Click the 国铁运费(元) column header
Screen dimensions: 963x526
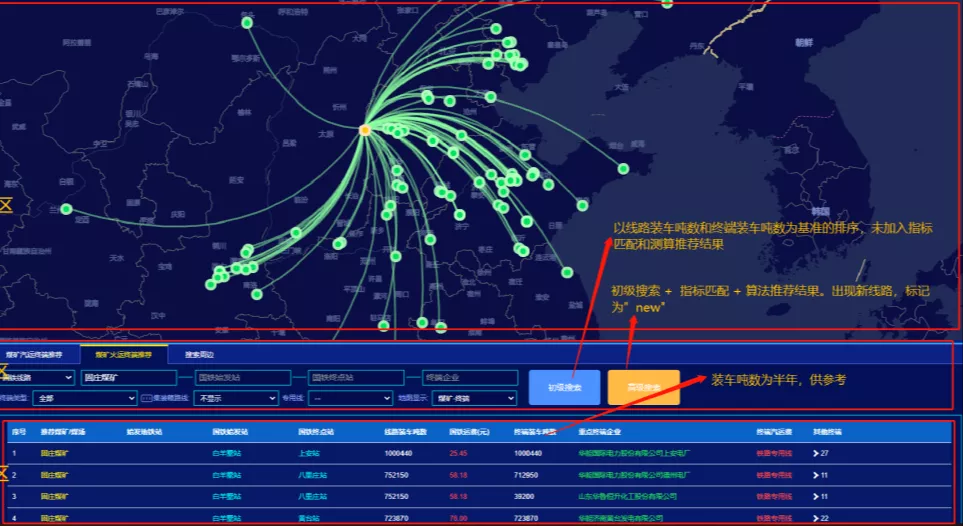pos(469,432)
